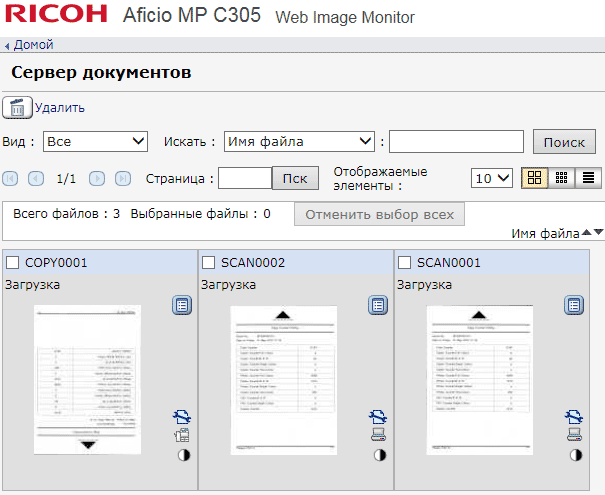Click user tools icon on COPY0001 card

point(182,417)
